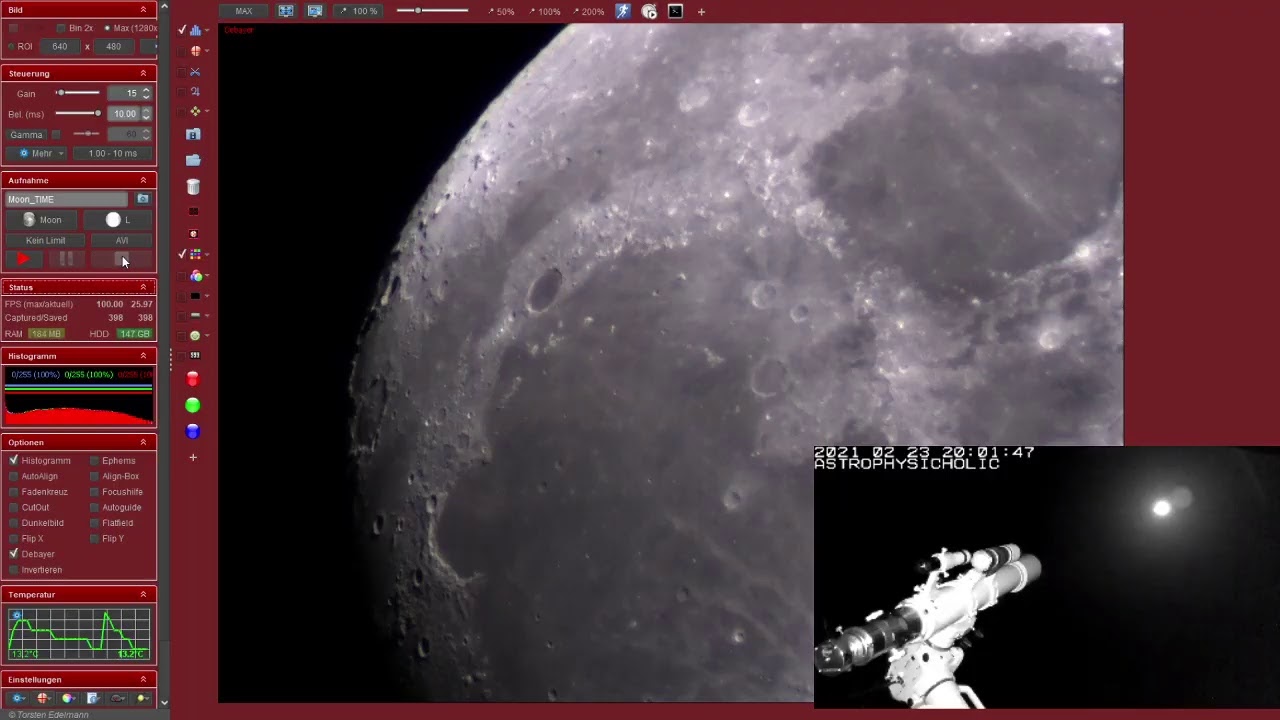
Task: Click the Moon object button
Action: coord(42,219)
